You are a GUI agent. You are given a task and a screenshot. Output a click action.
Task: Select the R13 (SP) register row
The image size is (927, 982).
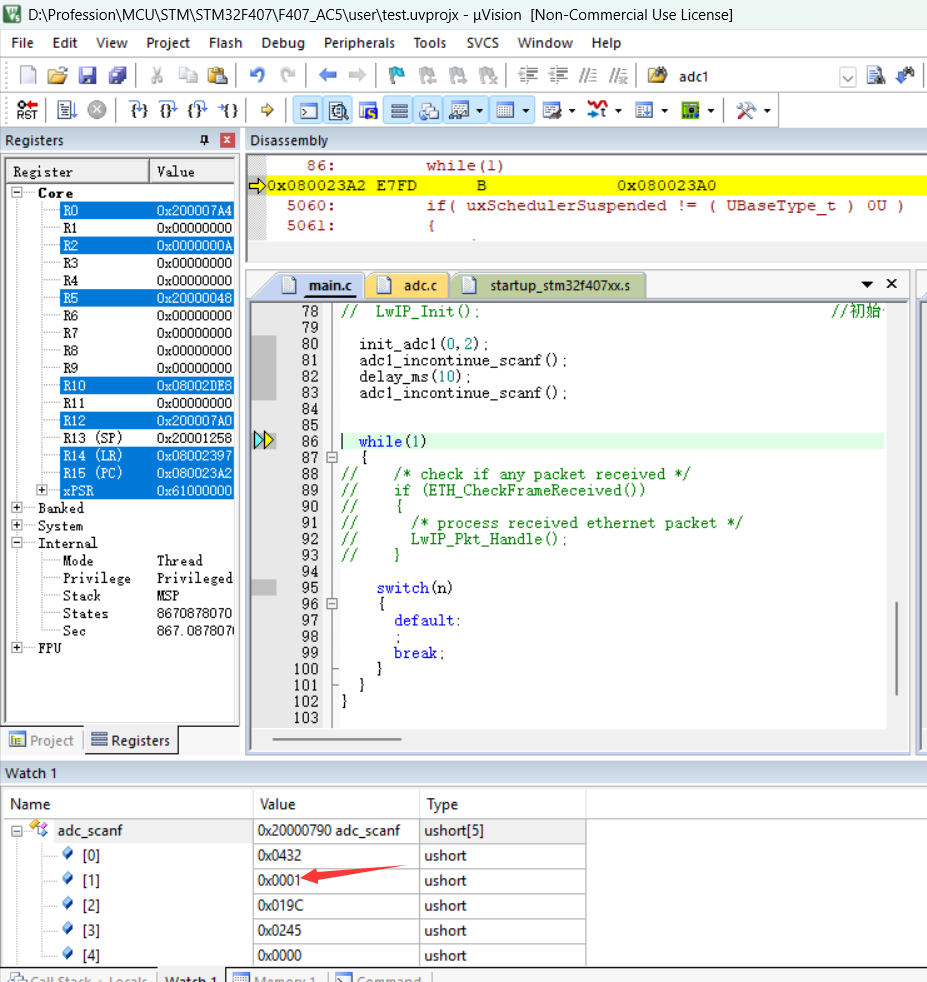coord(147,438)
